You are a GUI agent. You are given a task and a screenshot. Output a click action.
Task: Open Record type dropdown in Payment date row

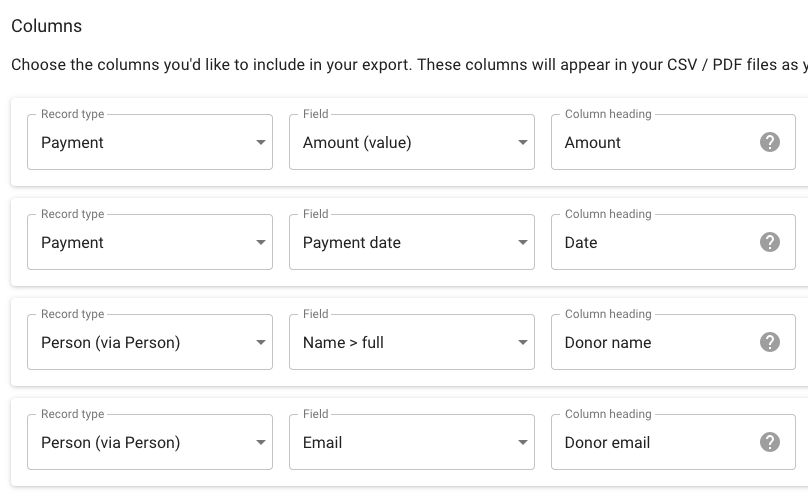pyautogui.click(x=149, y=242)
